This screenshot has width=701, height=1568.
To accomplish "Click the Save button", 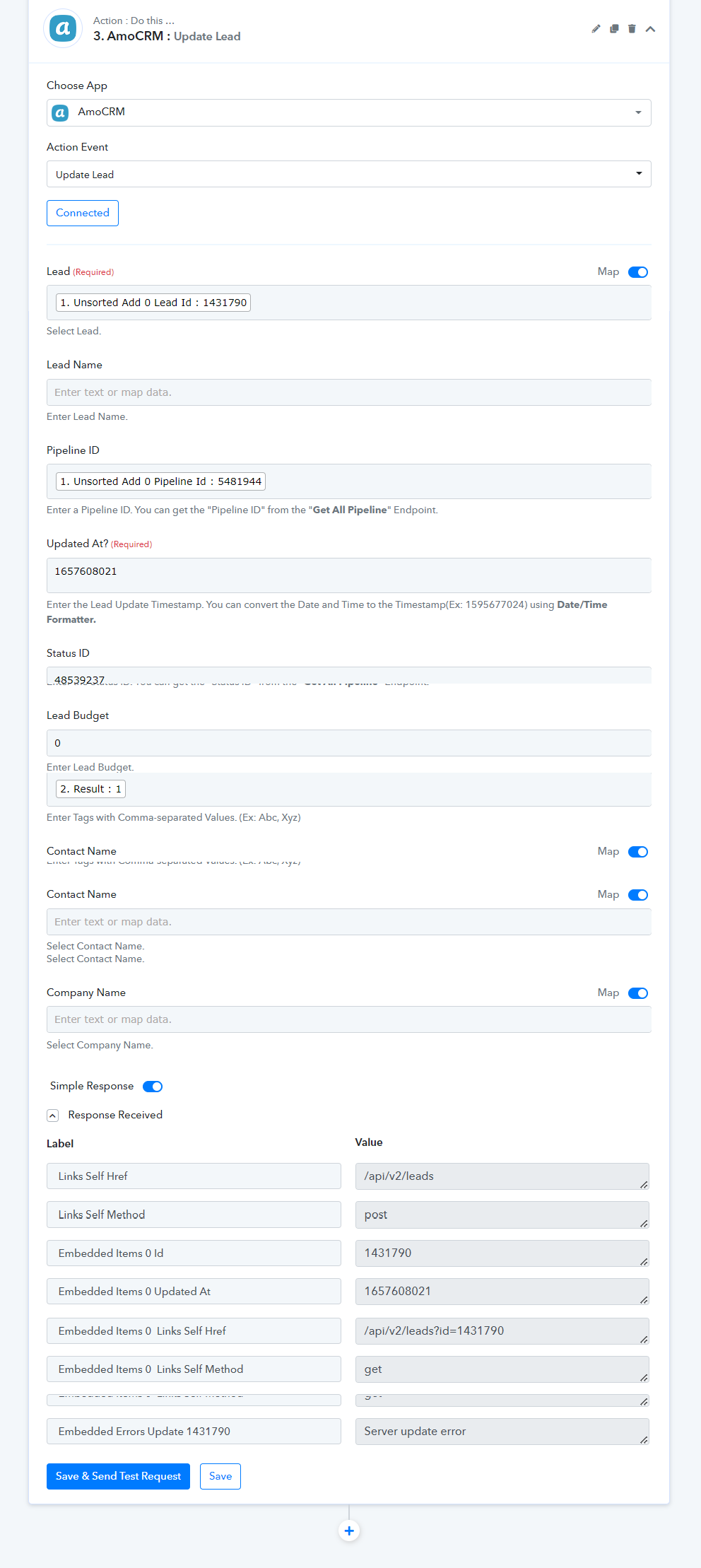I will [x=220, y=1476].
